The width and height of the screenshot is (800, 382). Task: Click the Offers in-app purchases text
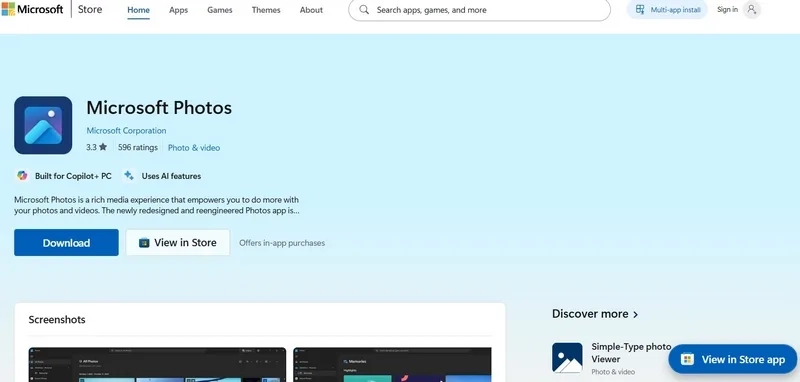click(282, 243)
